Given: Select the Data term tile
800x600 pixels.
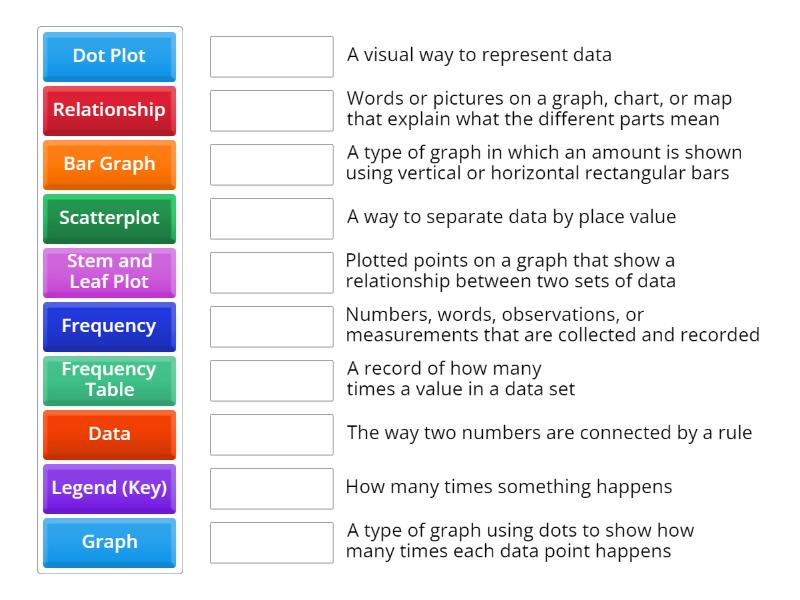Looking at the screenshot, I should (x=108, y=434).
